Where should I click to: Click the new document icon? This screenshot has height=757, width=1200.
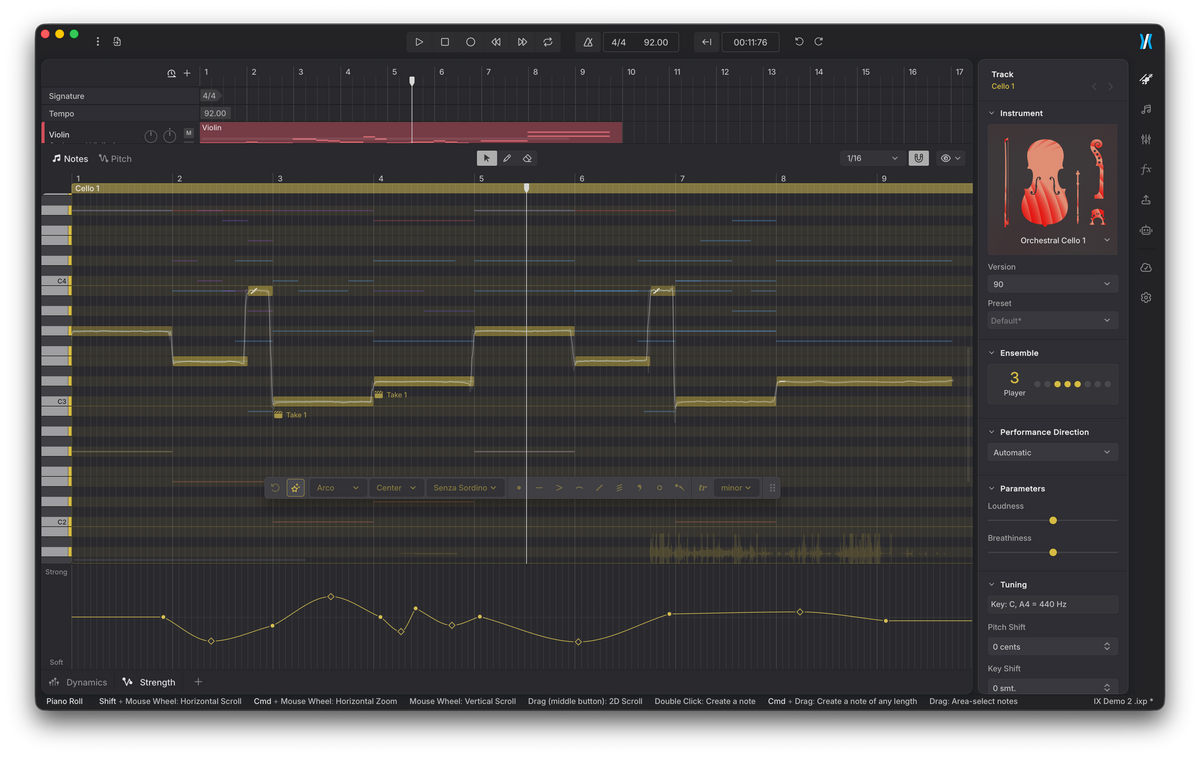click(117, 42)
